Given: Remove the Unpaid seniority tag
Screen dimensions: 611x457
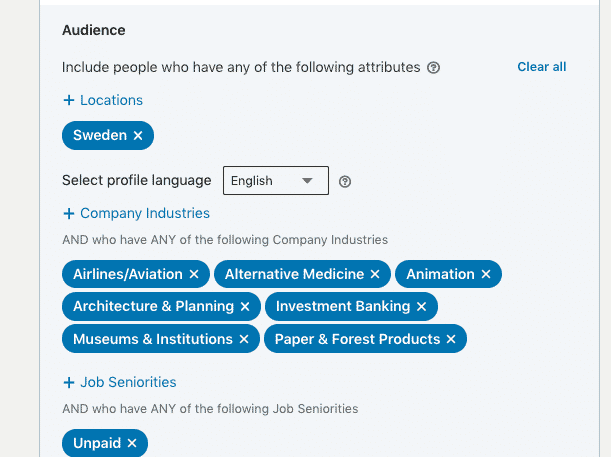Looking at the screenshot, I should point(132,443).
